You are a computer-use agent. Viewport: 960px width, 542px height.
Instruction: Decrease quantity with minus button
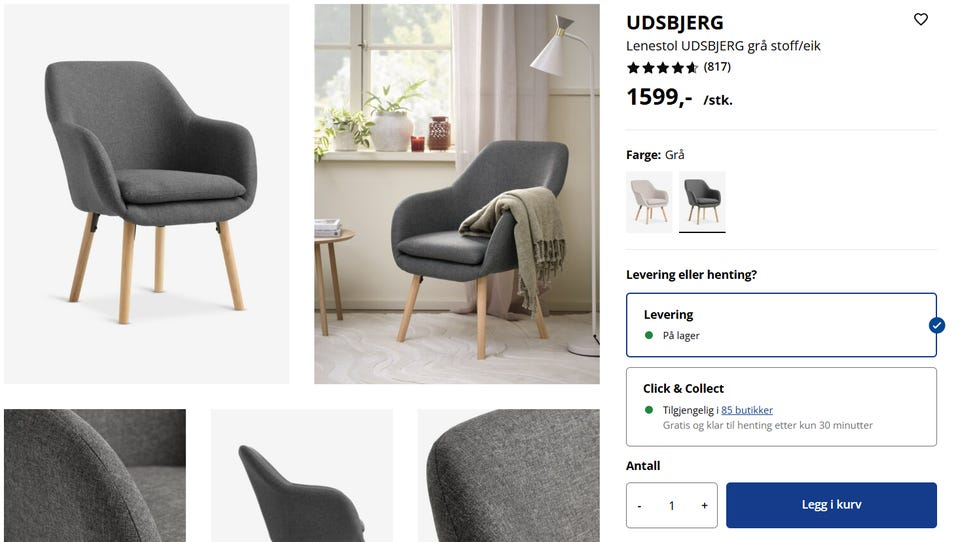640,506
